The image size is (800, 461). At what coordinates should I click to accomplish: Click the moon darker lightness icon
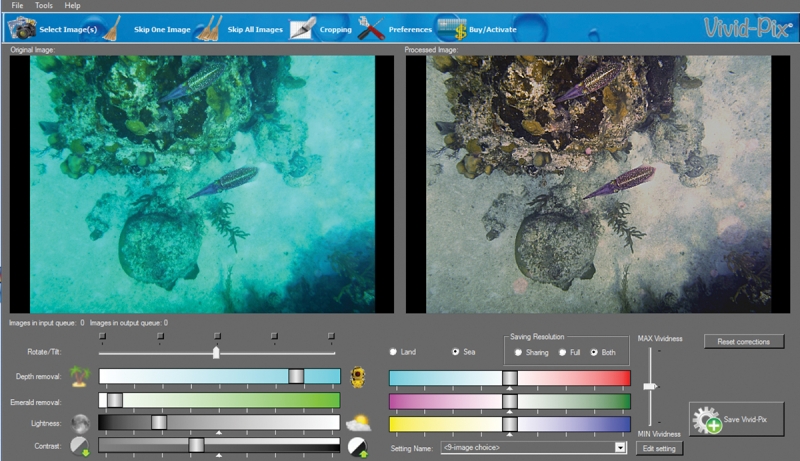80,423
